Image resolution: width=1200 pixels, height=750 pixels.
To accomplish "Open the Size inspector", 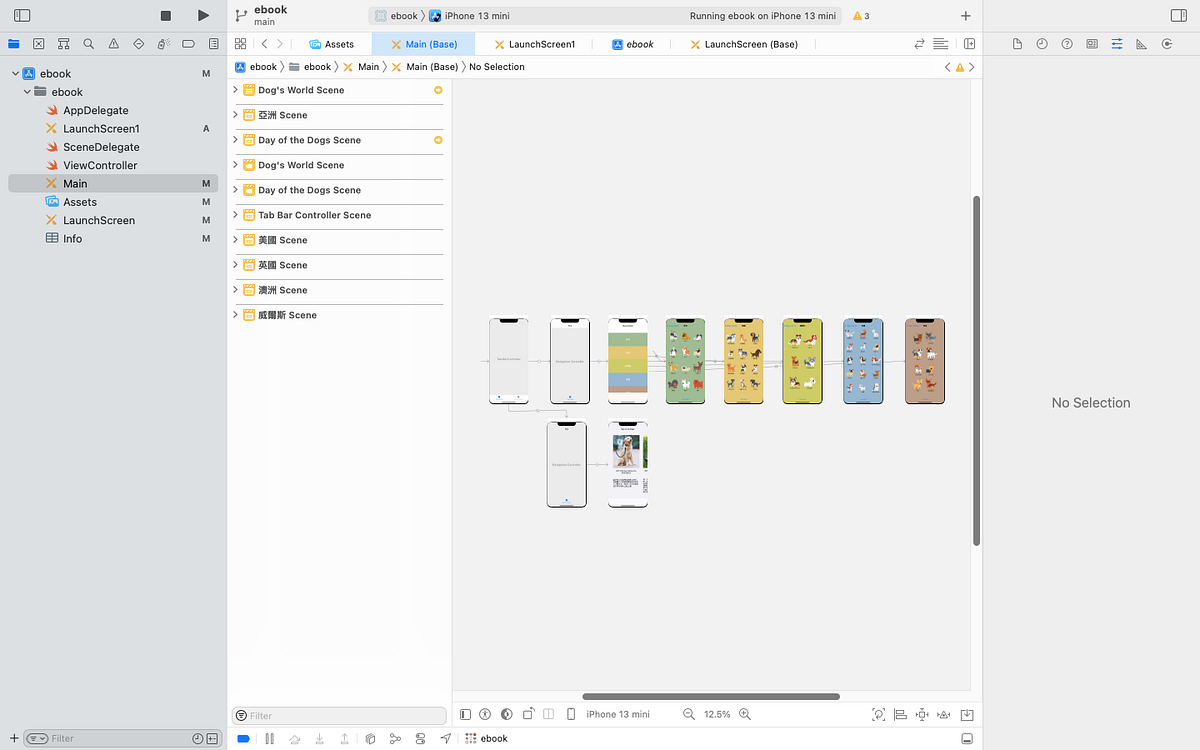I will 1142,44.
